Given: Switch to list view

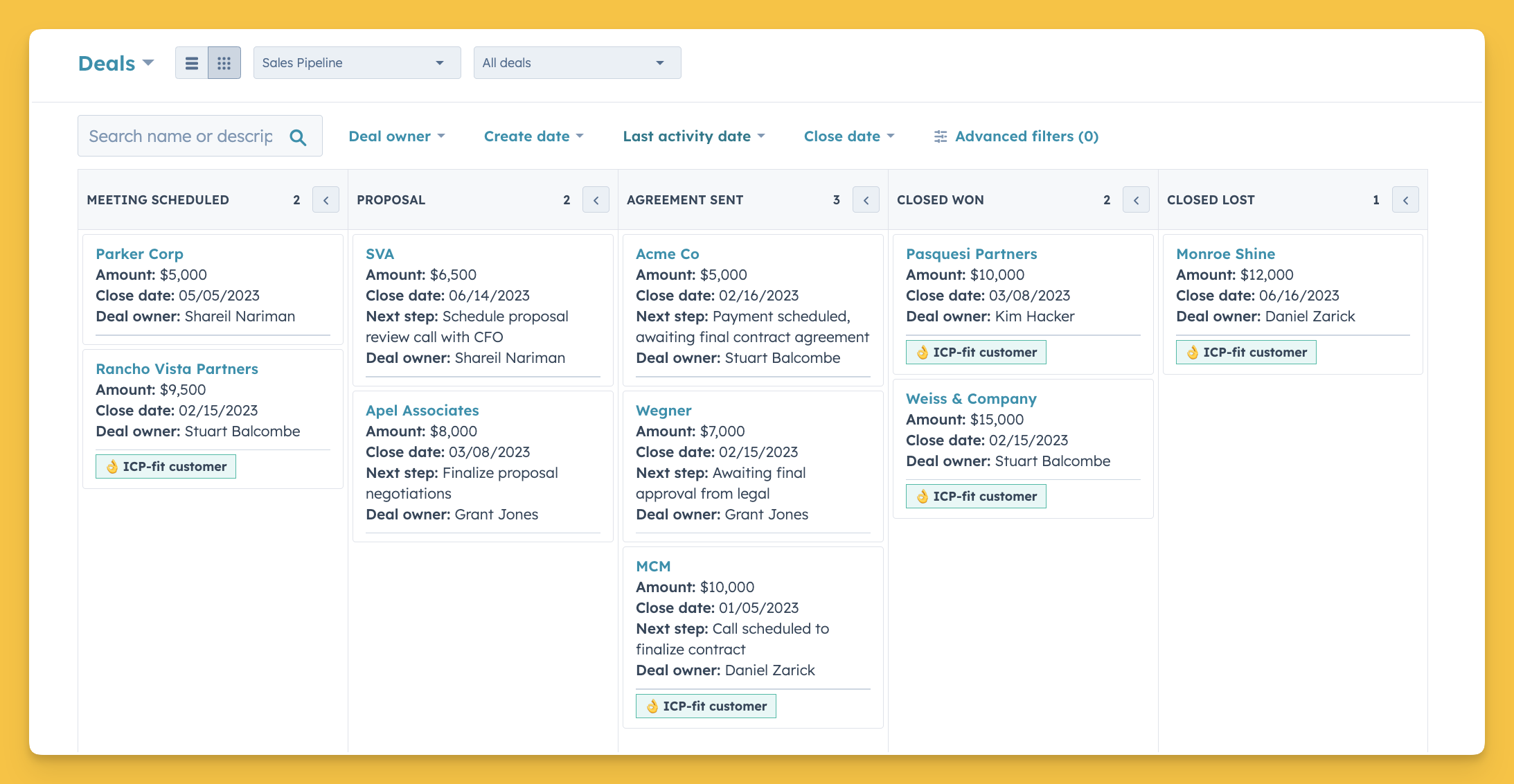Looking at the screenshot, I should [192, 62].
